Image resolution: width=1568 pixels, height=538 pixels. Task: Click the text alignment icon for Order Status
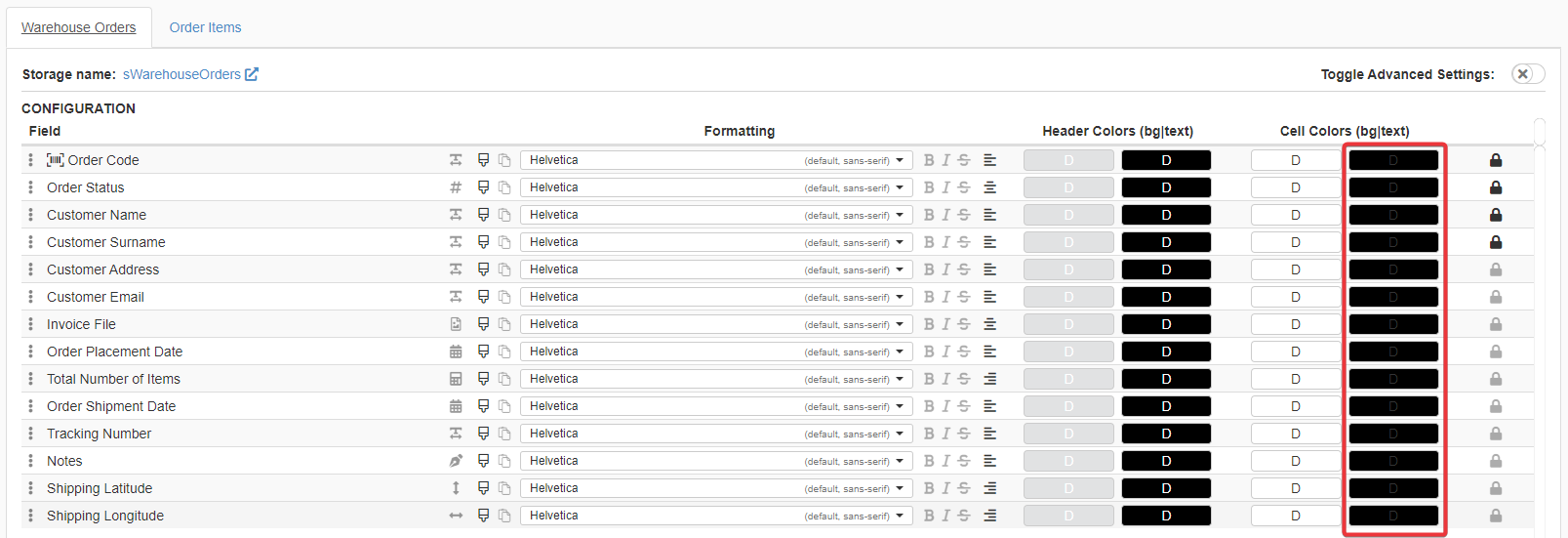(989, 187)
